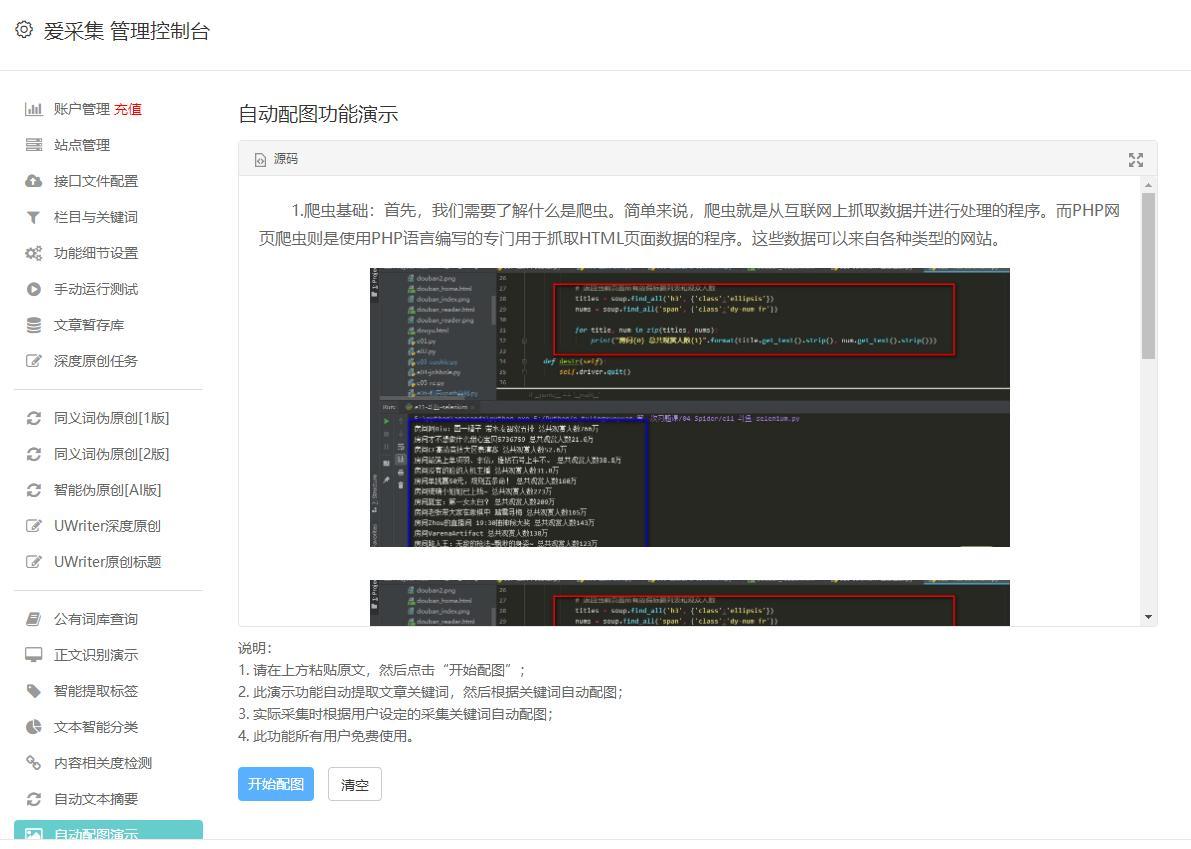Image resolution: width=1191 pixels, height=849 pixels.
Task: Open 内容相关度检测 page
Action: click(x=103, y=762)
